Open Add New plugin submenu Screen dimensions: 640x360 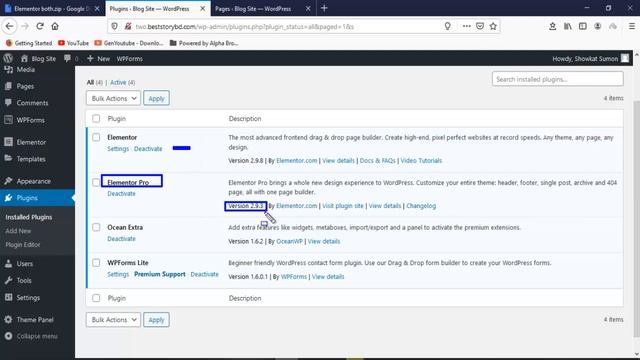click(x=18, y=231)
